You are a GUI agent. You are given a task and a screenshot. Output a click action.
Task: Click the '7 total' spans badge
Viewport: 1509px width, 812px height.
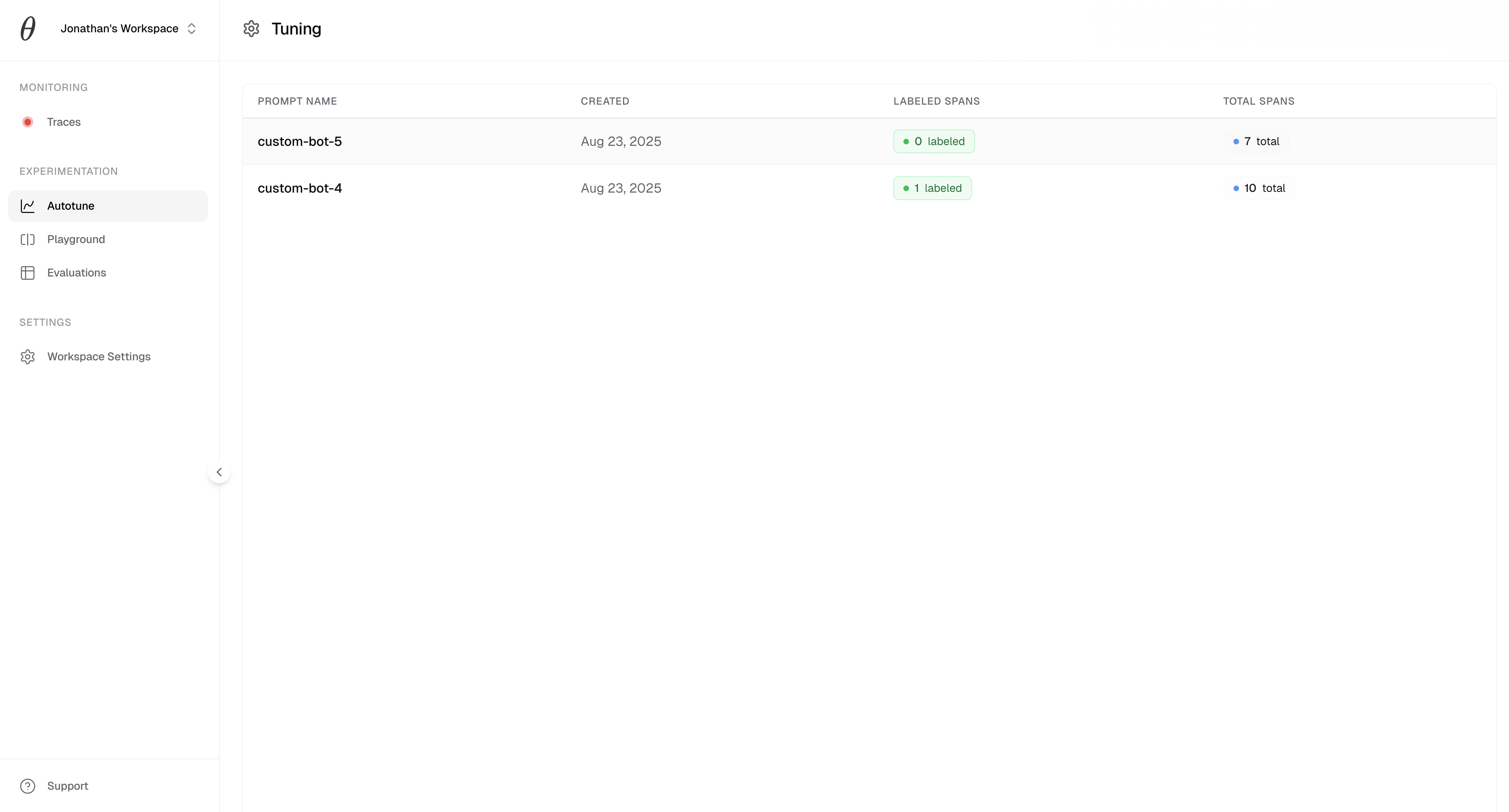pyautogui.click(x=1256, y=142)
